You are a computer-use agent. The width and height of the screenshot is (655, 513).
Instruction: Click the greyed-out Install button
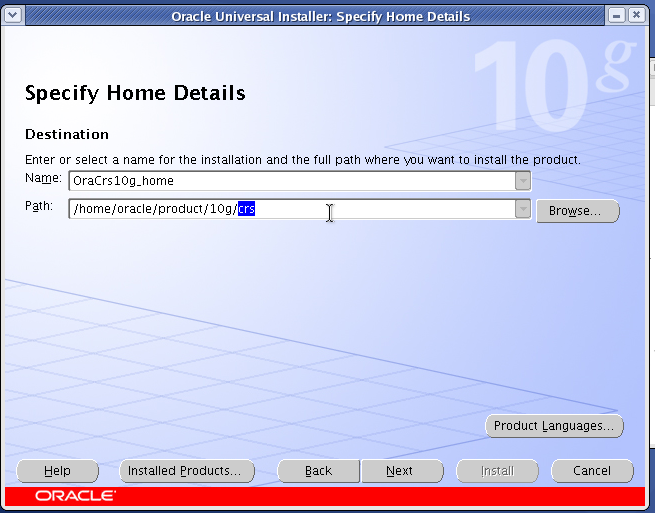tap(497, 471)
